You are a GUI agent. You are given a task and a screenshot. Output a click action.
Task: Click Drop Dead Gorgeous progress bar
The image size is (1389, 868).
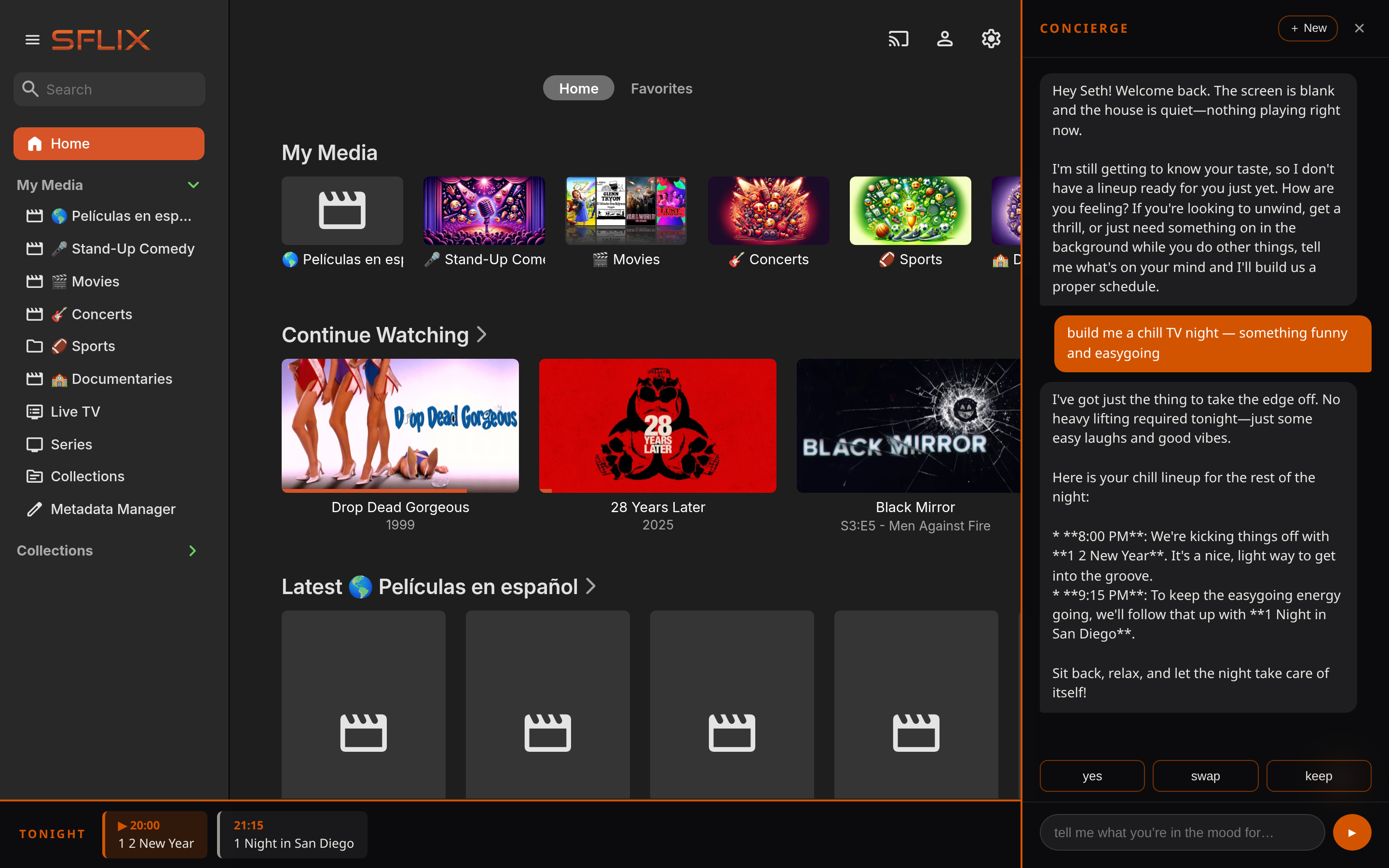coord(400,491)
